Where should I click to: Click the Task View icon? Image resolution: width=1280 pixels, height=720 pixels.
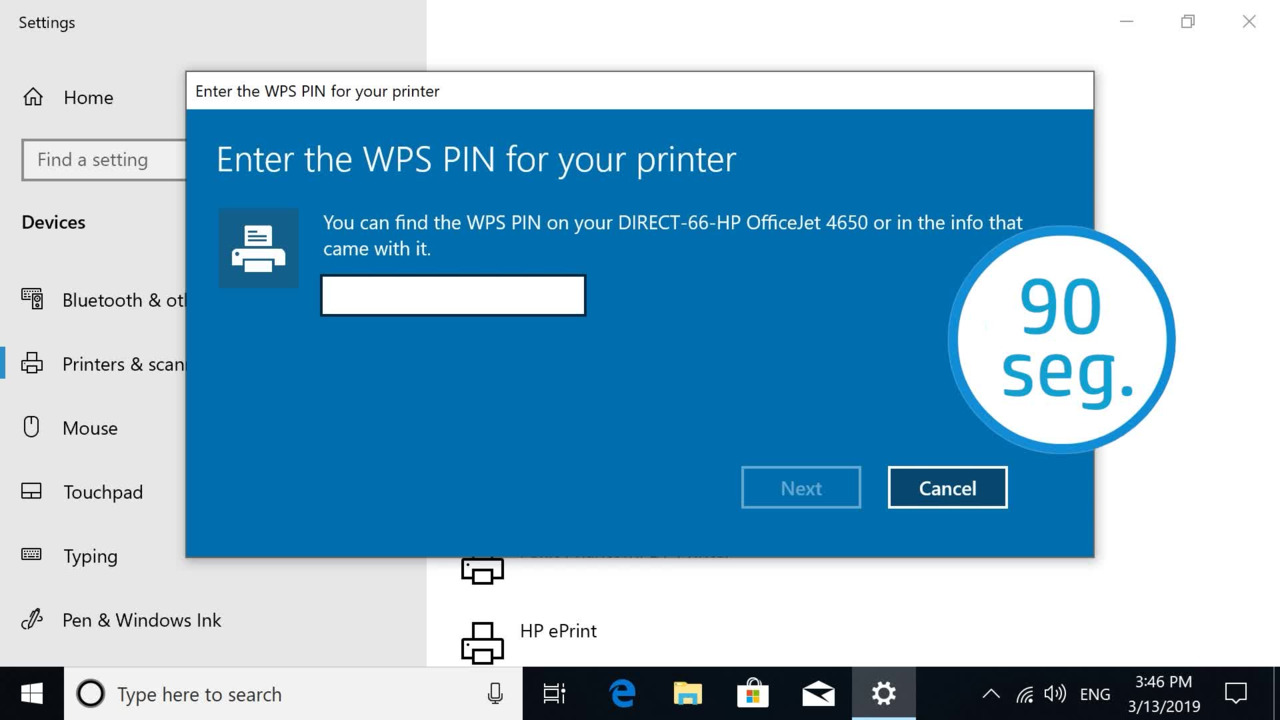coord(554,693)
